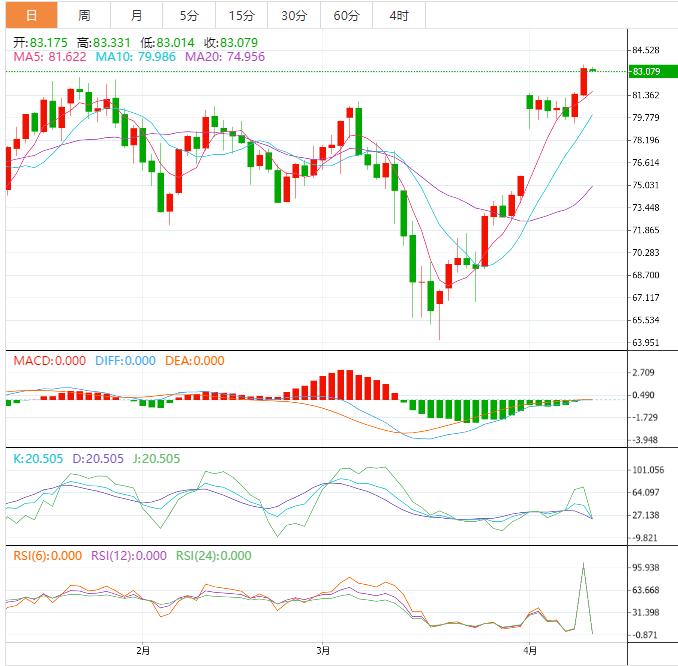
Task: Click the 3月 marker on the time axis
Action: click(x=323, y=651)
